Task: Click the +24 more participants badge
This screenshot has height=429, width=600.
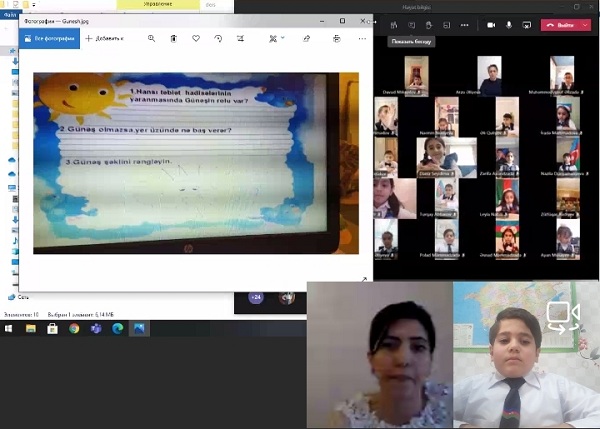Action: [x=256, y=297]
